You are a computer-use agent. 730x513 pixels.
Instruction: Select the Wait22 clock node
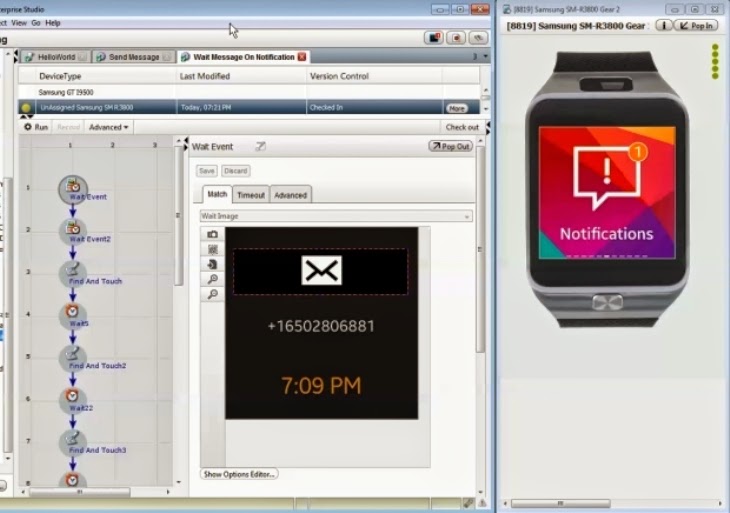click(x=73, y=399)
